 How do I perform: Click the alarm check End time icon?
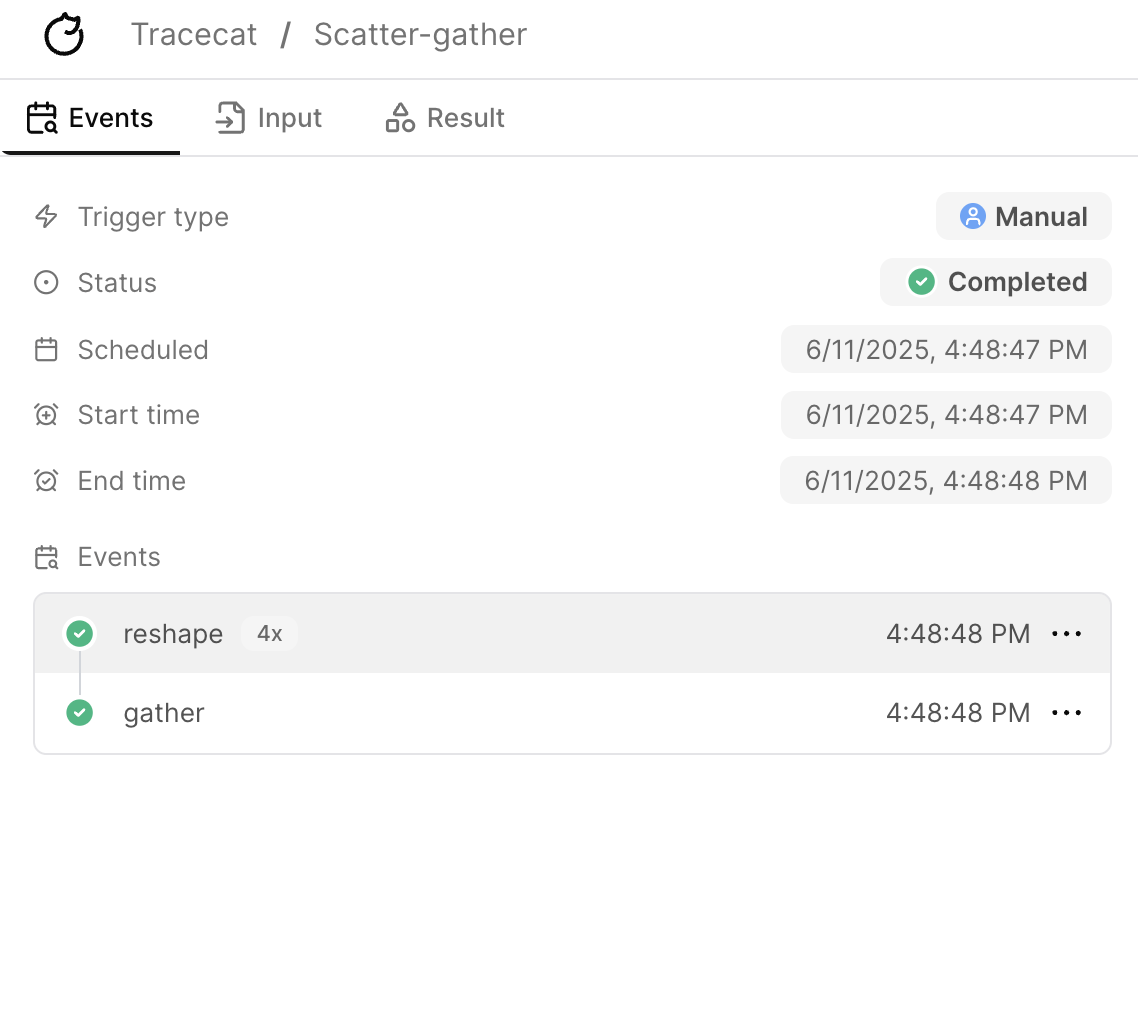click(x=46, y=480)
